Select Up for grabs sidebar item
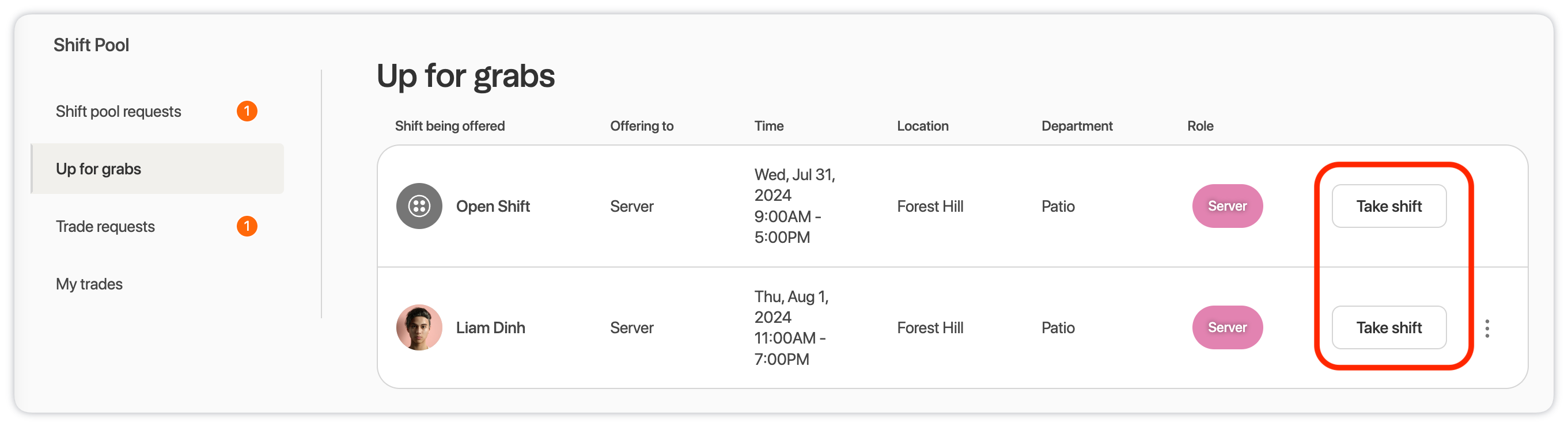Image resolution: width=1568 pixels, height=427 pixels. pos(158,169)
